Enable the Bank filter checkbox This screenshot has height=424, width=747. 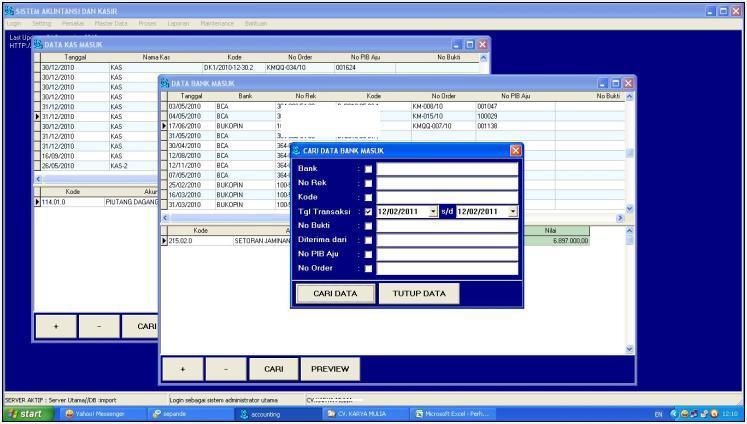[x=368, y=169]
